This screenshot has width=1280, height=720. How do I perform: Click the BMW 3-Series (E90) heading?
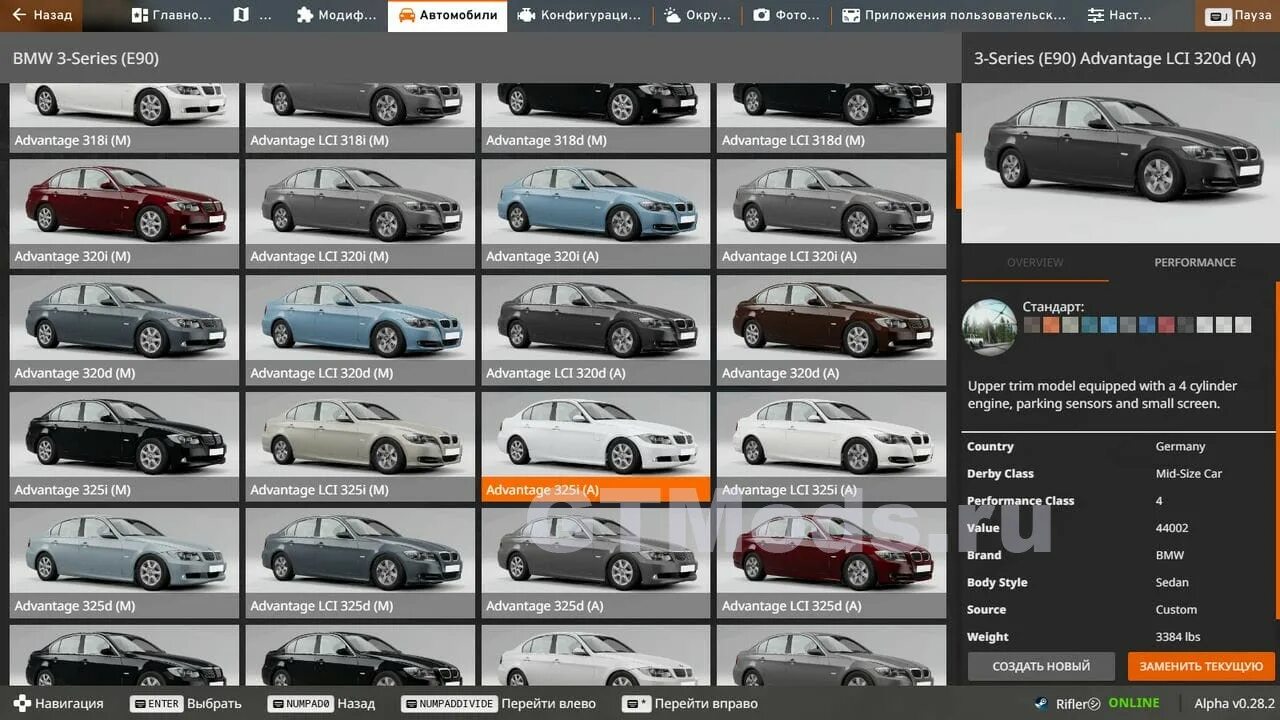(86, 59)
